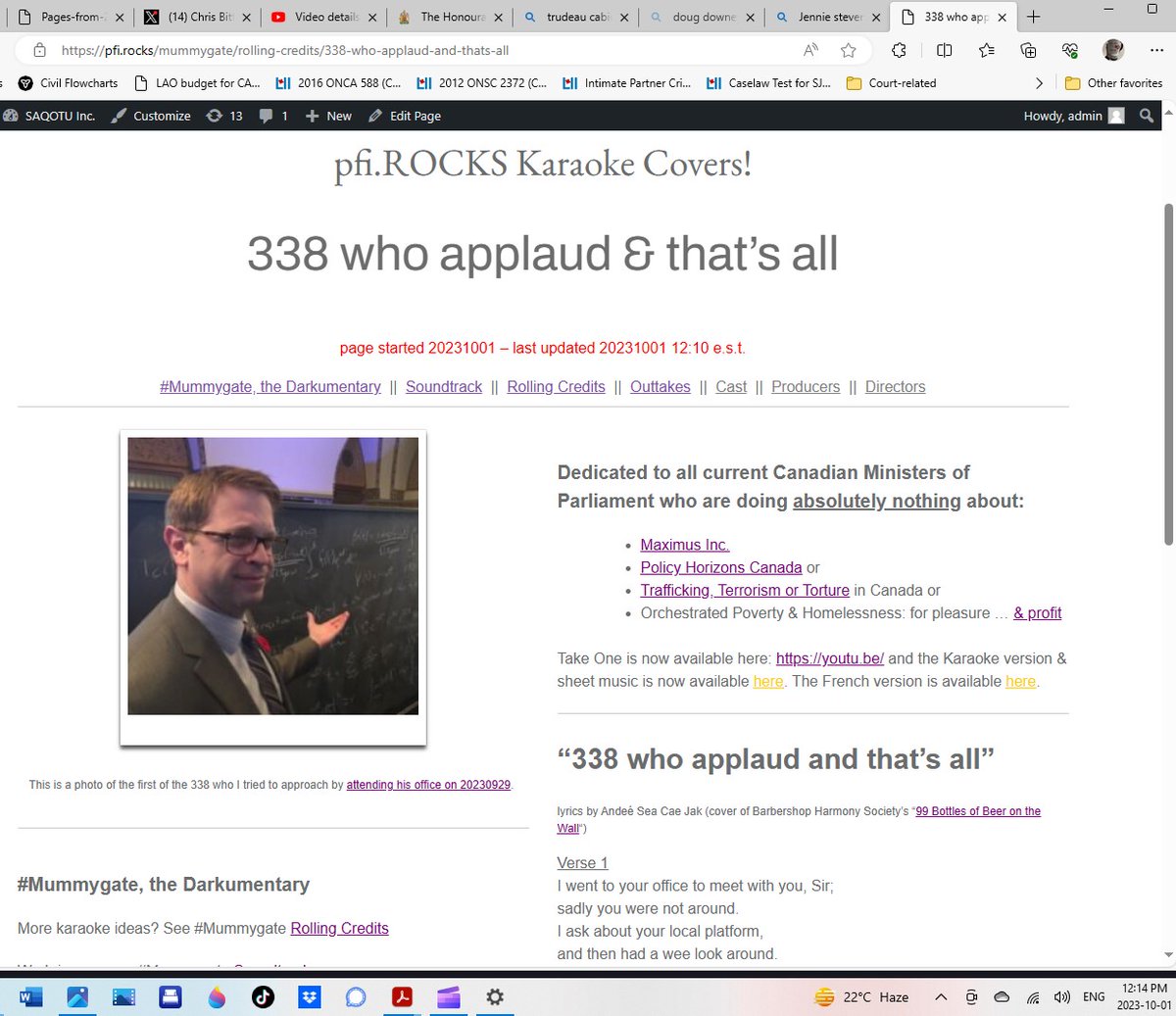The width and height of the screenshot is (1176, 1016).
Task: Open Settings gear on taskbar
Action: coord(495,997)
